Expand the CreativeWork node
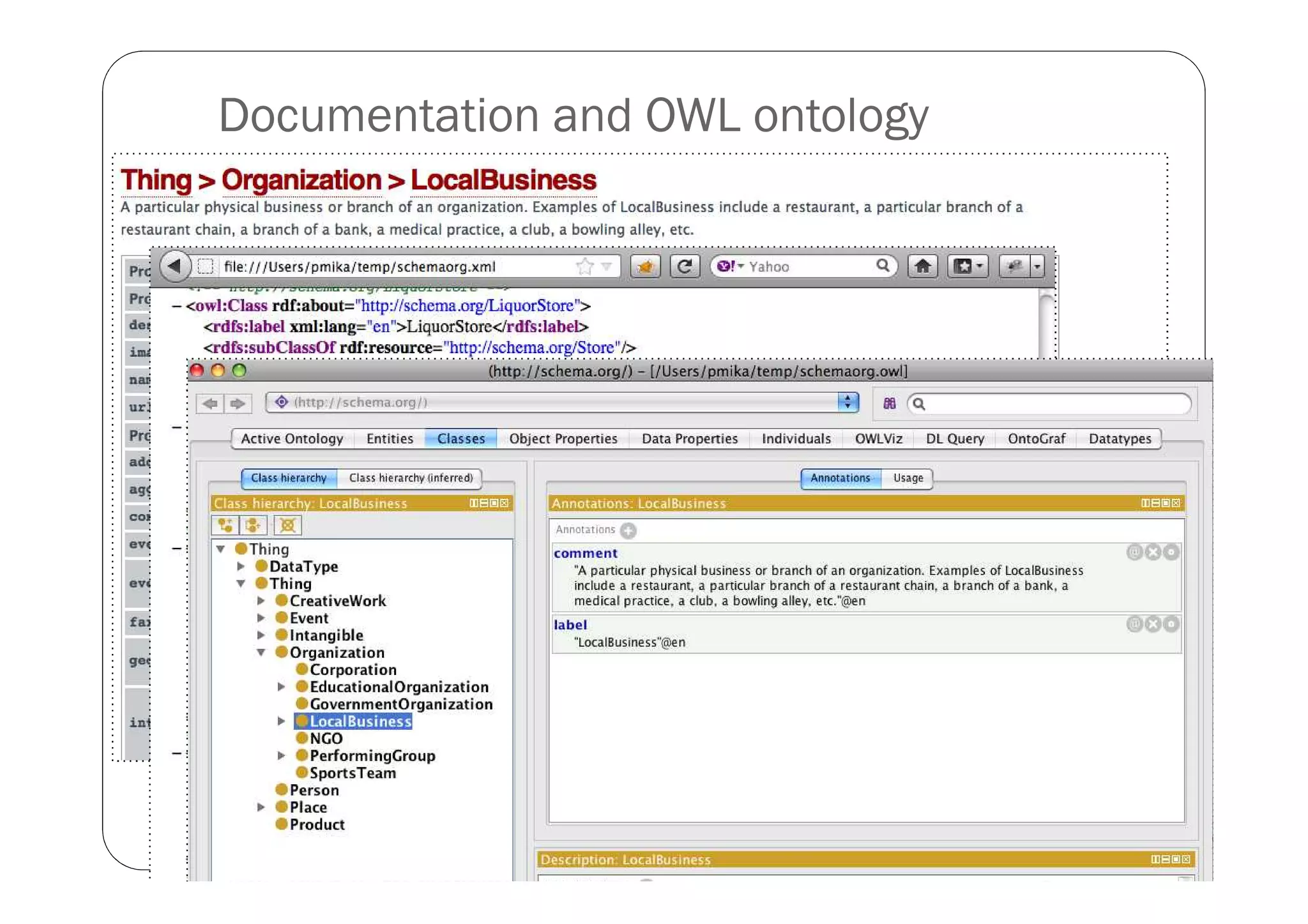Image resolution: width=1308 pixels, height=924 pixels. click(x=261, y=601)
